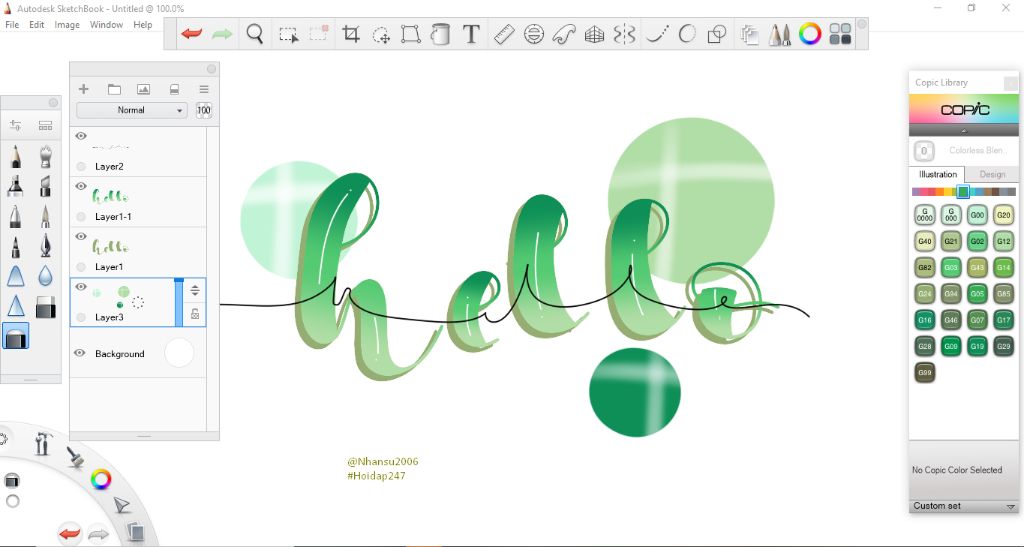Open the Image menu
Viewport: 1024px width, 547px height.
pos(67,25)
